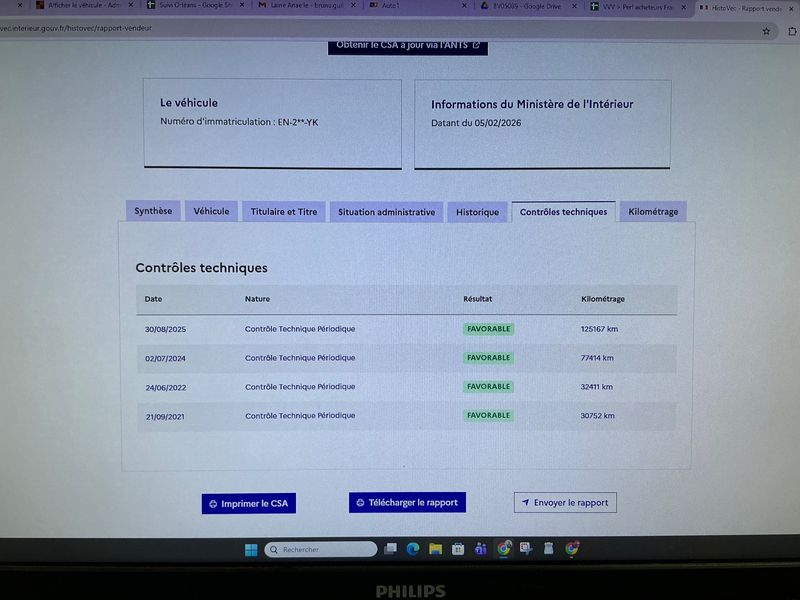Click inside the Rechercher taskbar search box

(x=321, y=549)
